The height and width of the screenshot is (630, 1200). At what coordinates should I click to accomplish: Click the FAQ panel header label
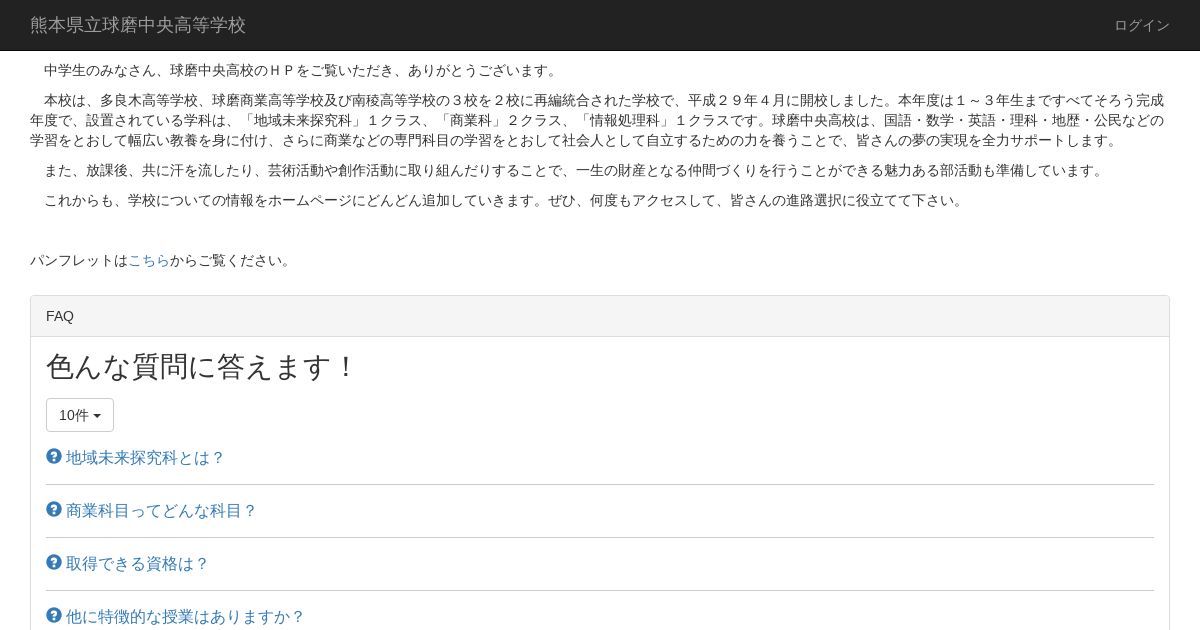click(60, 316)
